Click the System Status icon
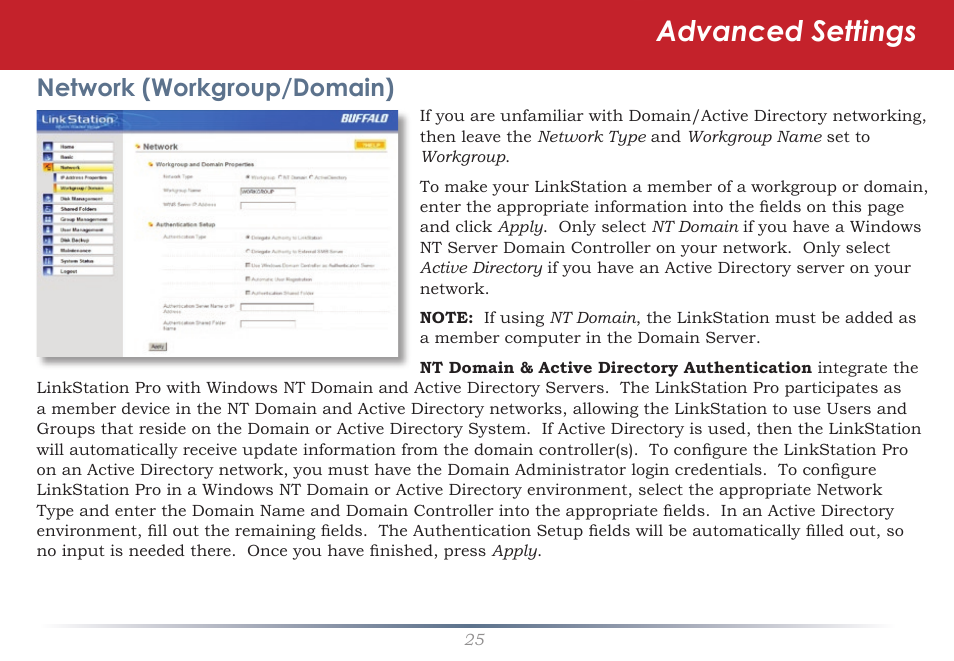Screen dimensions: 954x661 click(x=48, y=261)
